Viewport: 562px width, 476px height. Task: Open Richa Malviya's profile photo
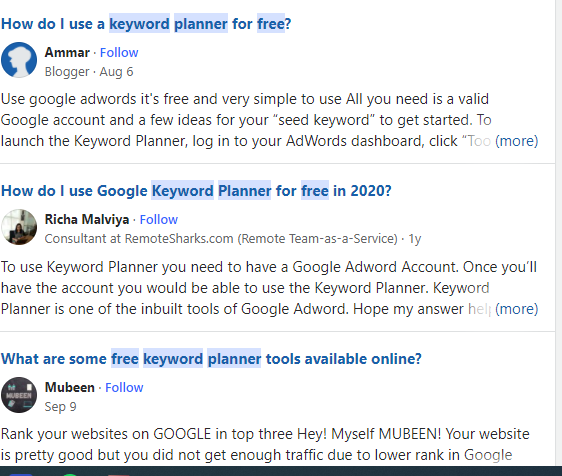click(19, 227)
